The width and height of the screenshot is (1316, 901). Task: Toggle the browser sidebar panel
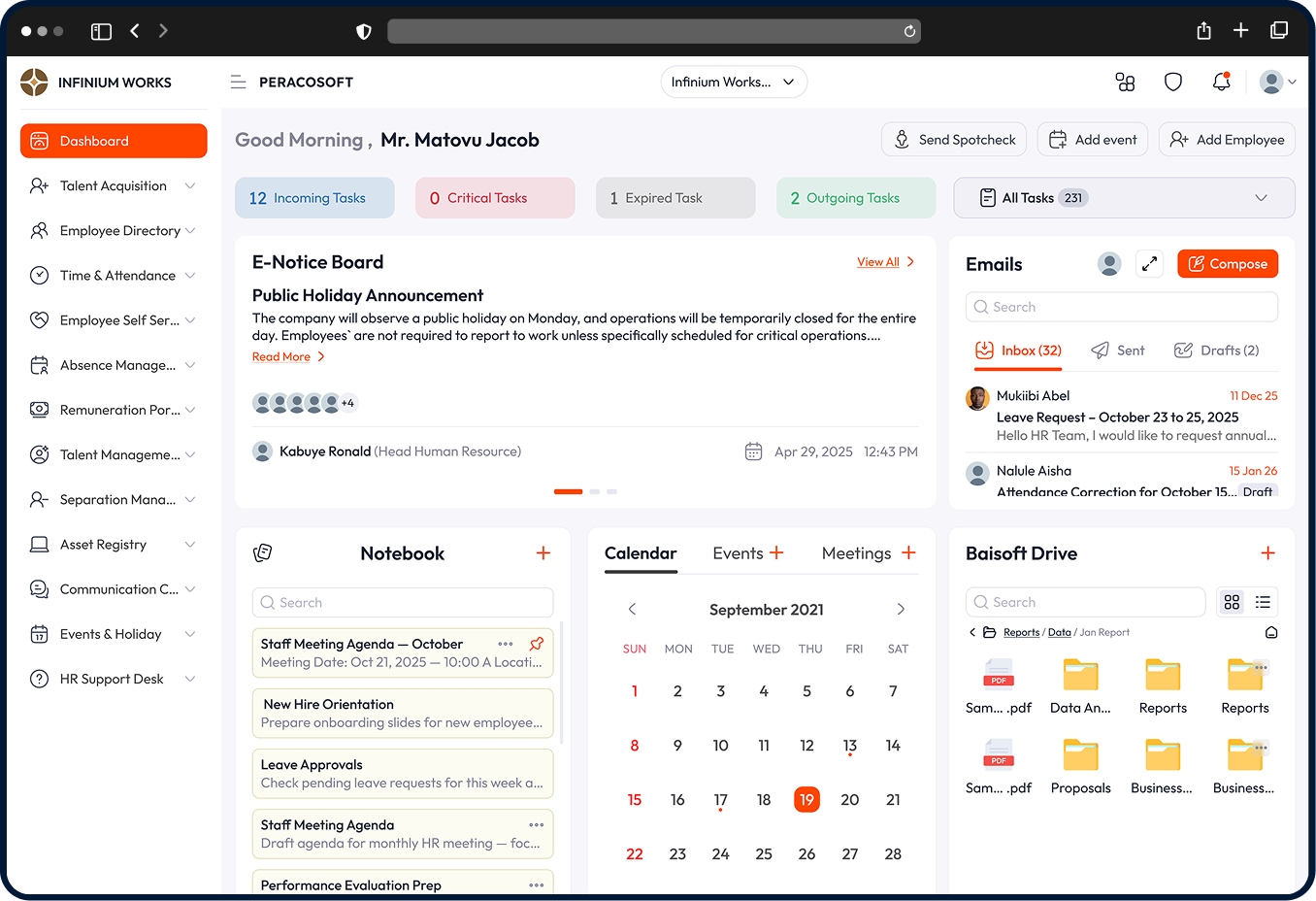click(101, 31)
